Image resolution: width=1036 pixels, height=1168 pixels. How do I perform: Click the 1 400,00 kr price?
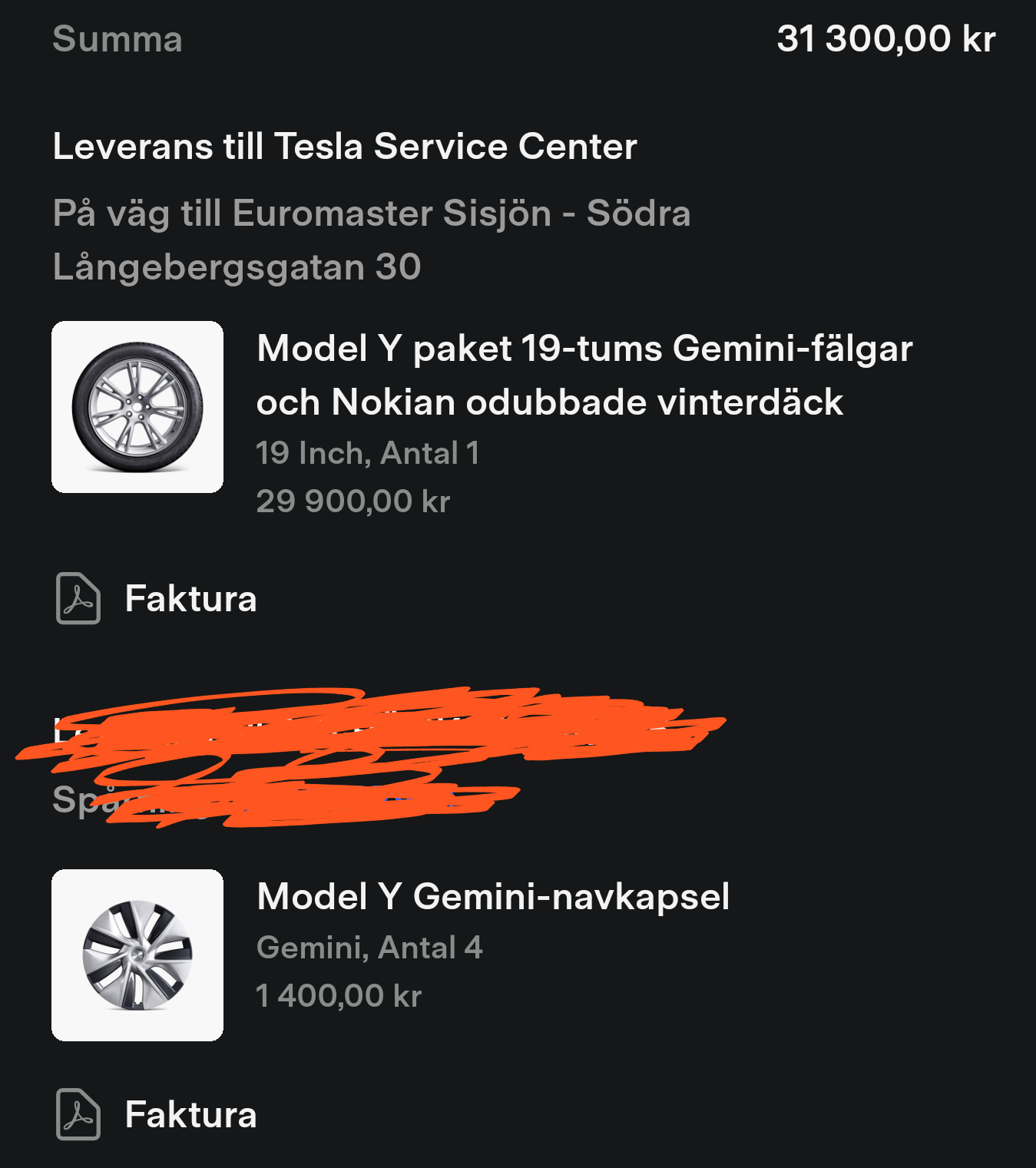click(339, 996)
